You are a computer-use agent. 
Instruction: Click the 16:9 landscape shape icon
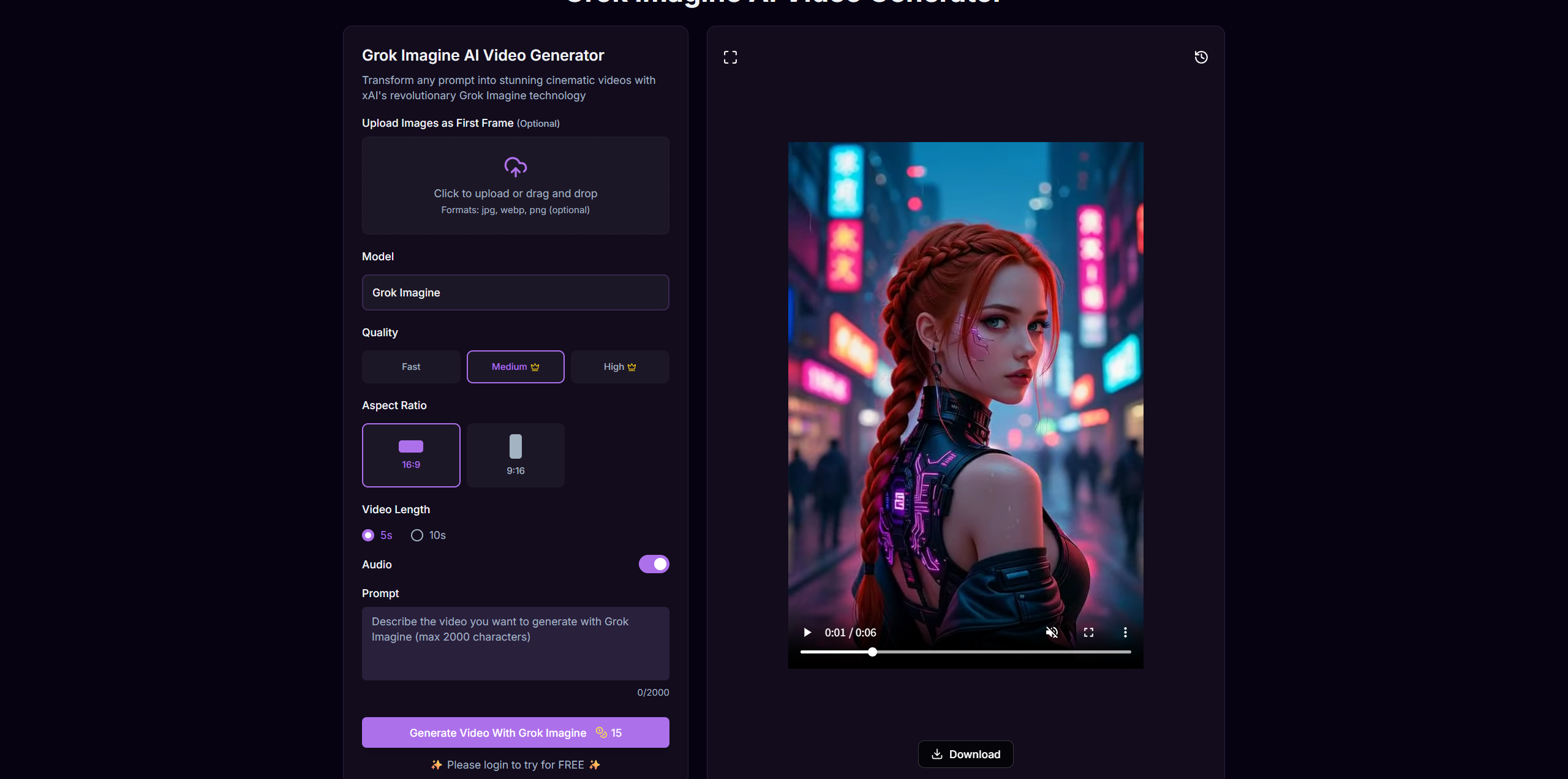pos(411,446)
